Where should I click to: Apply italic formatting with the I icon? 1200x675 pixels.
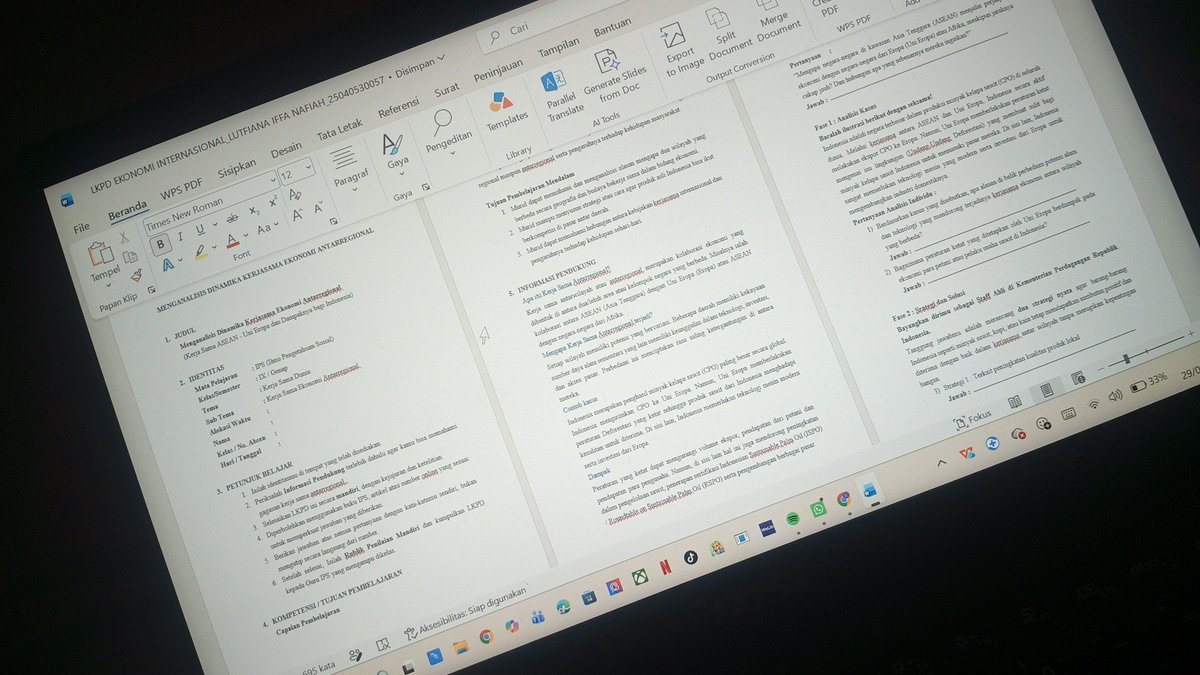[x=181, y=237]
